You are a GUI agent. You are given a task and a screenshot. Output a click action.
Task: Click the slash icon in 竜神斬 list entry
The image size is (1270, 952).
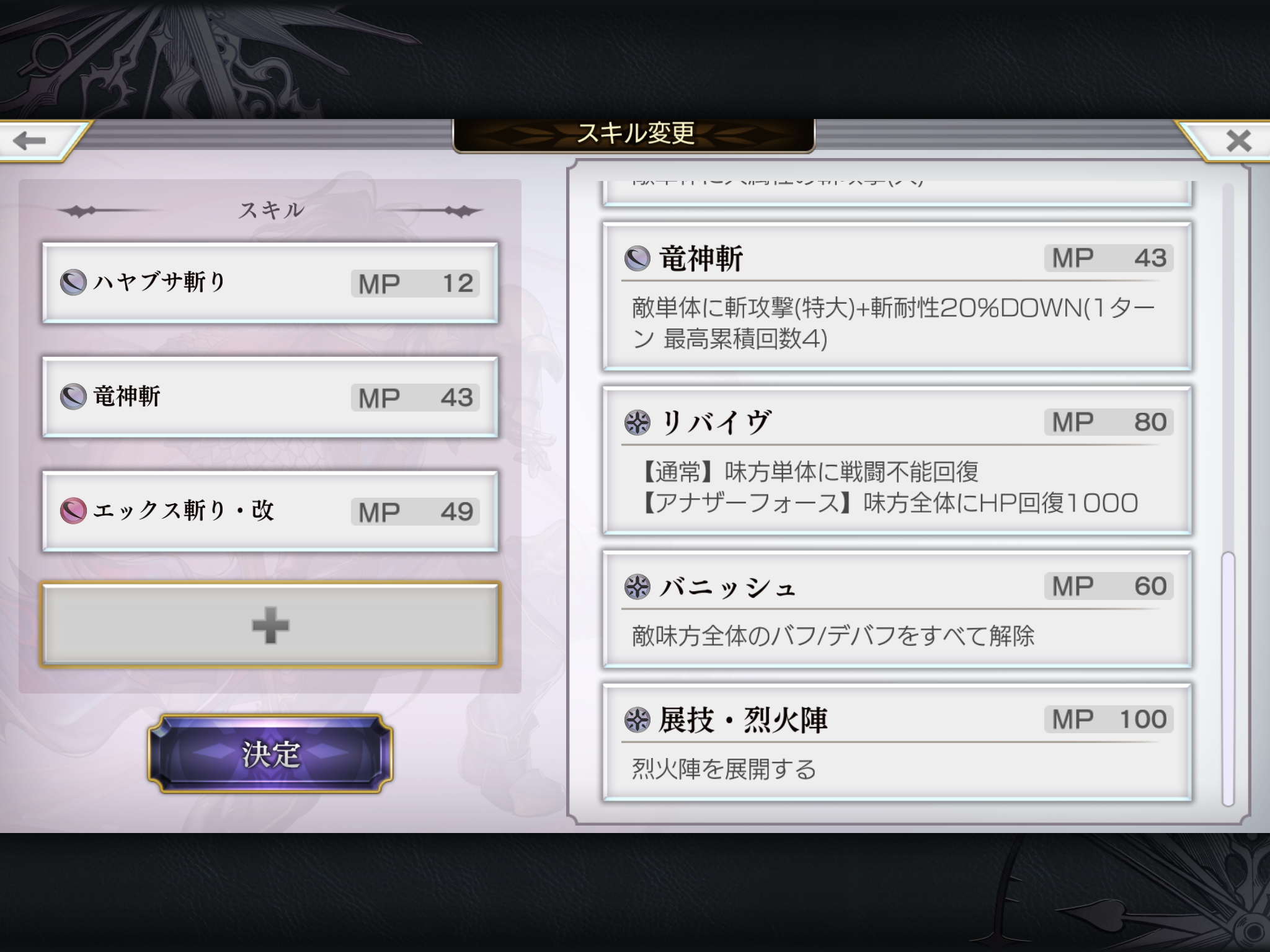coord(637,258)
